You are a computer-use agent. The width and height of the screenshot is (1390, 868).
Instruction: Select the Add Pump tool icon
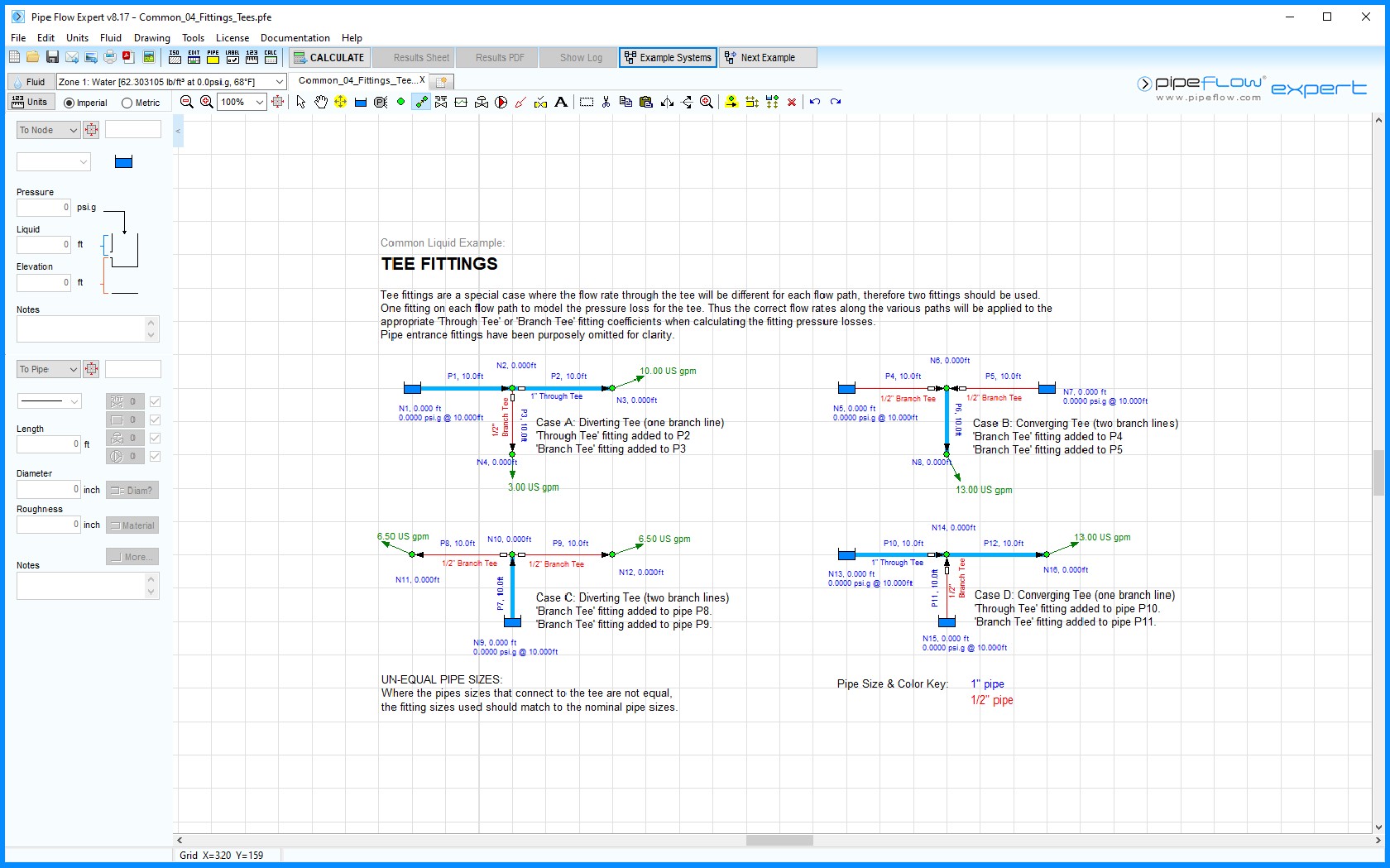(501, 102)
